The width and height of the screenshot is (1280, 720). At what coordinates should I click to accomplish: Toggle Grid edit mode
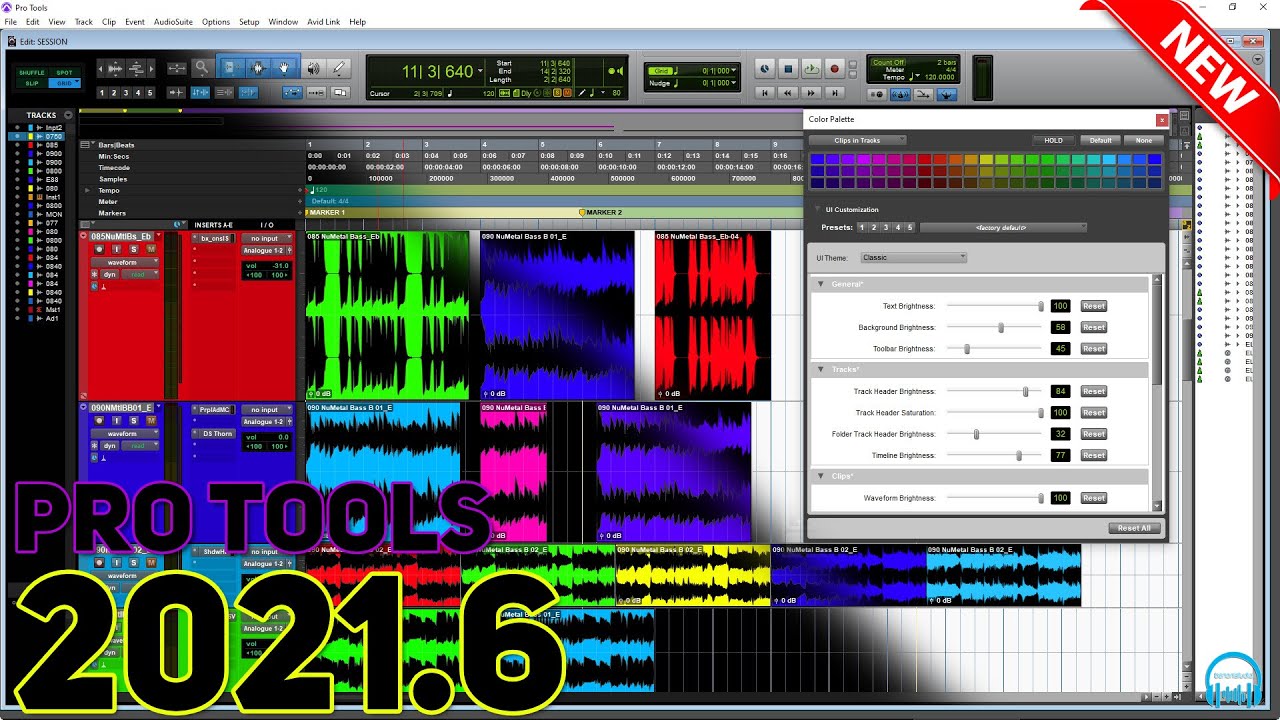coord(65,84)
